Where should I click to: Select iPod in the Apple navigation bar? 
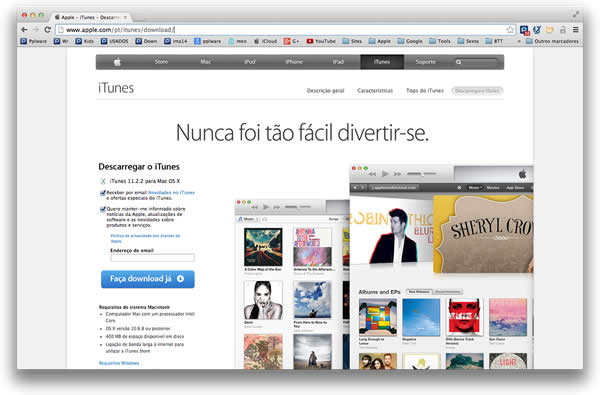(249, 62)
